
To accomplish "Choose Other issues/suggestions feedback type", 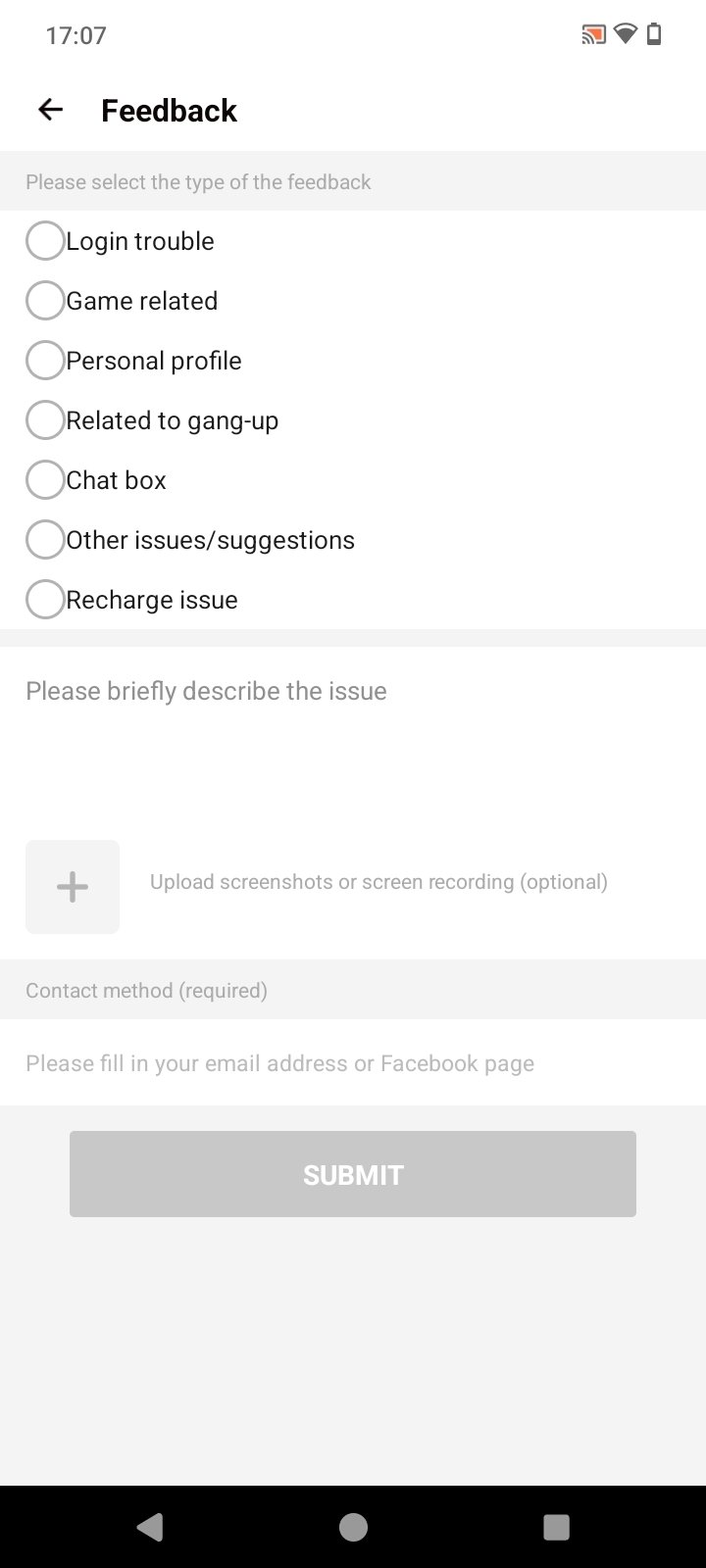I will (45, 540).
